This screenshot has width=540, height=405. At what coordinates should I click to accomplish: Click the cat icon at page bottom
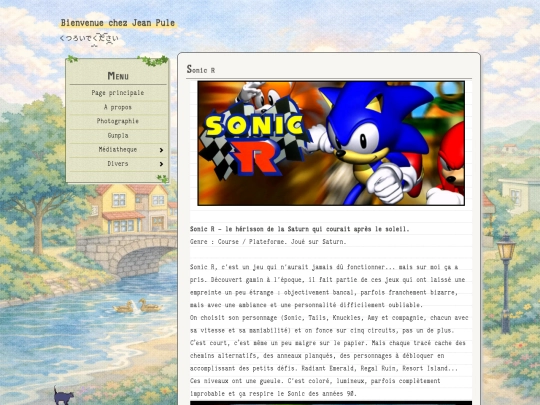63,395
